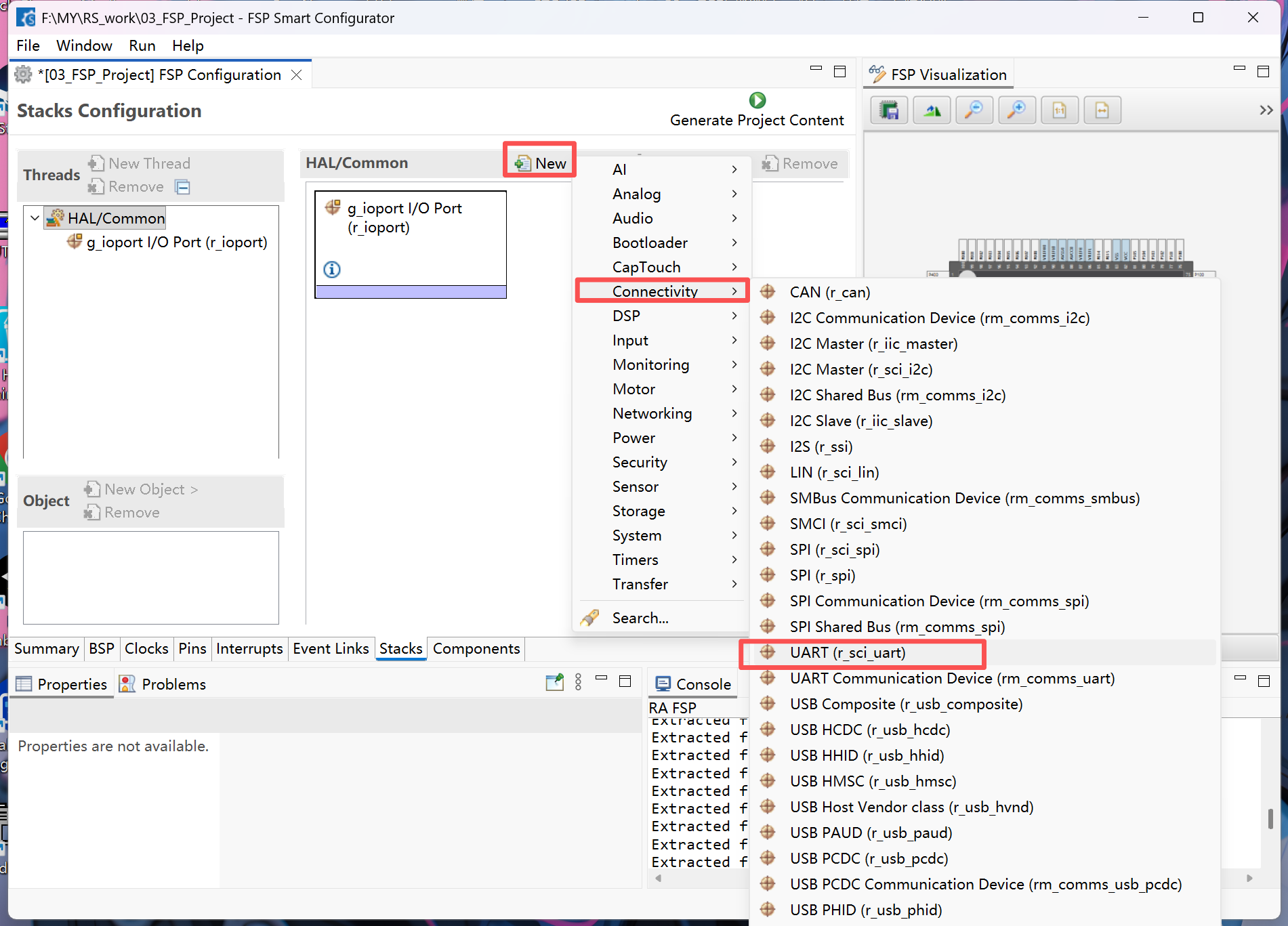Open the Run menu
1288x926 pixels.
pyautogui.click(x=142, y=45)
